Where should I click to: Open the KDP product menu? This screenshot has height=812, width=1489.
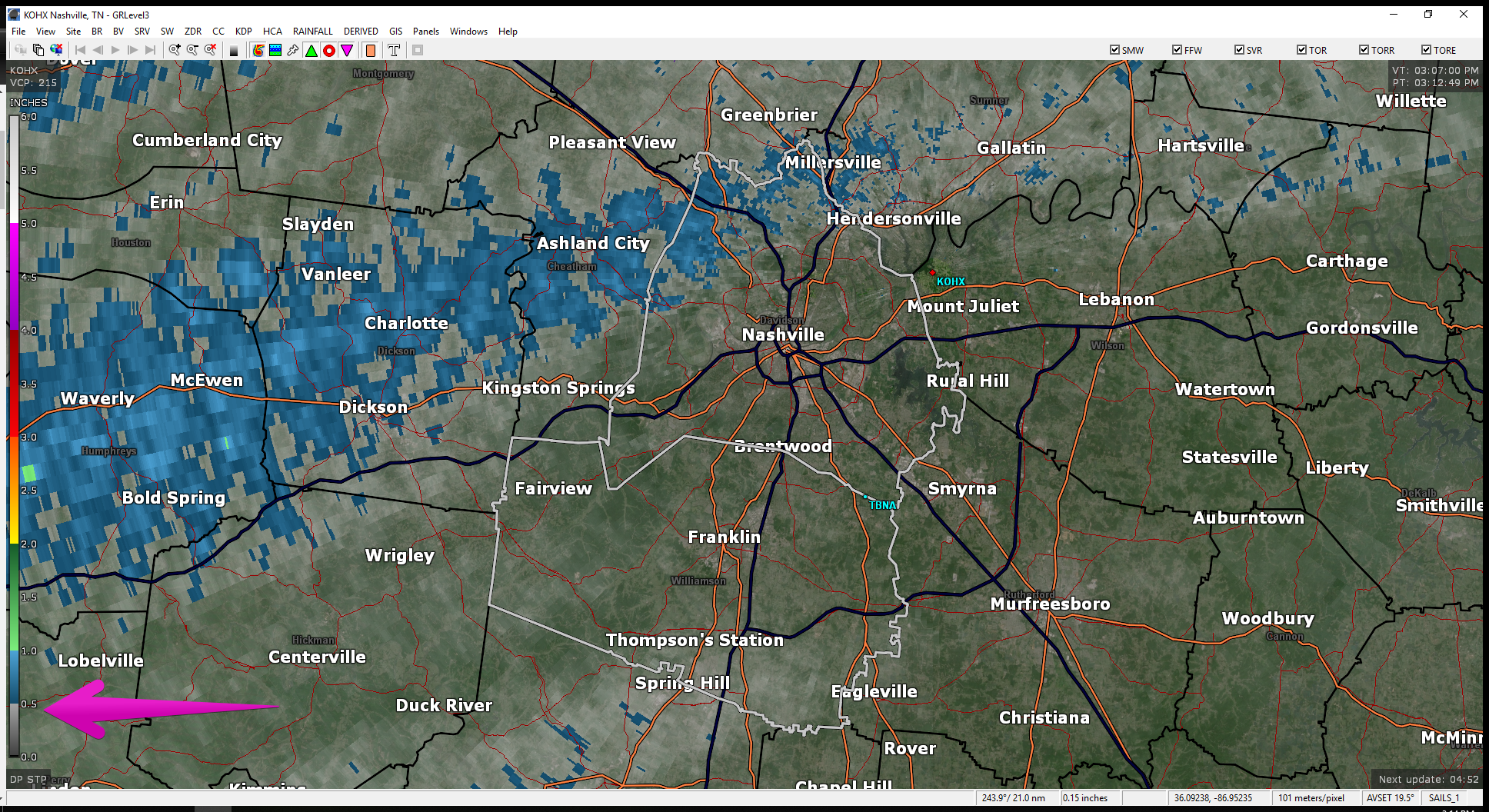[x=244, y=32]
